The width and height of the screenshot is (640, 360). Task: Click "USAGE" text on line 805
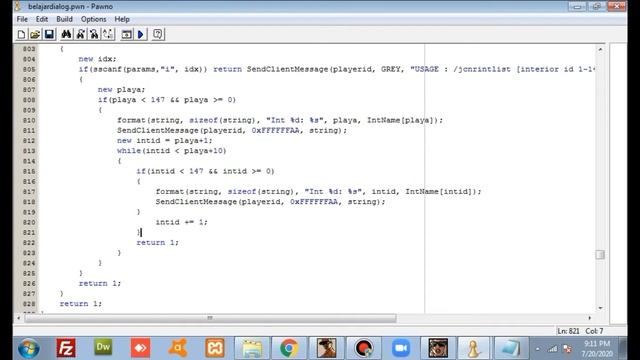pos(427,69)
